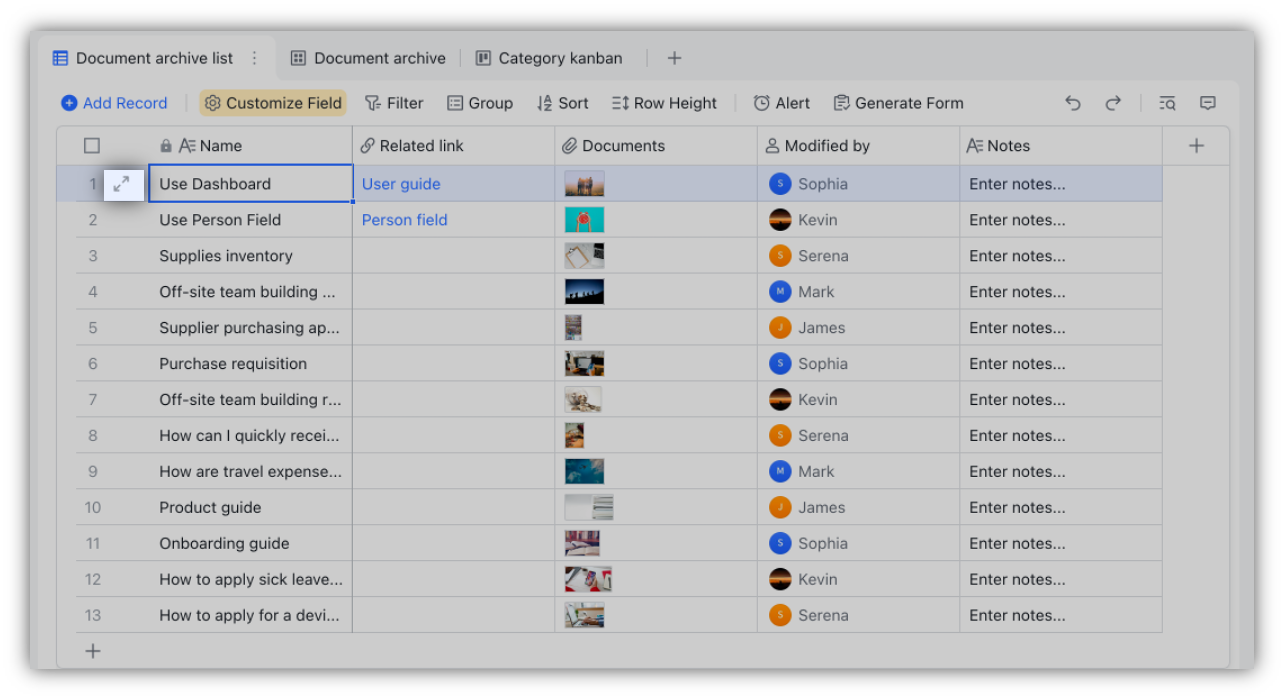The image size is (1284, 700).
Task: Open the Generate Form tool
Action: pos(897,102)
